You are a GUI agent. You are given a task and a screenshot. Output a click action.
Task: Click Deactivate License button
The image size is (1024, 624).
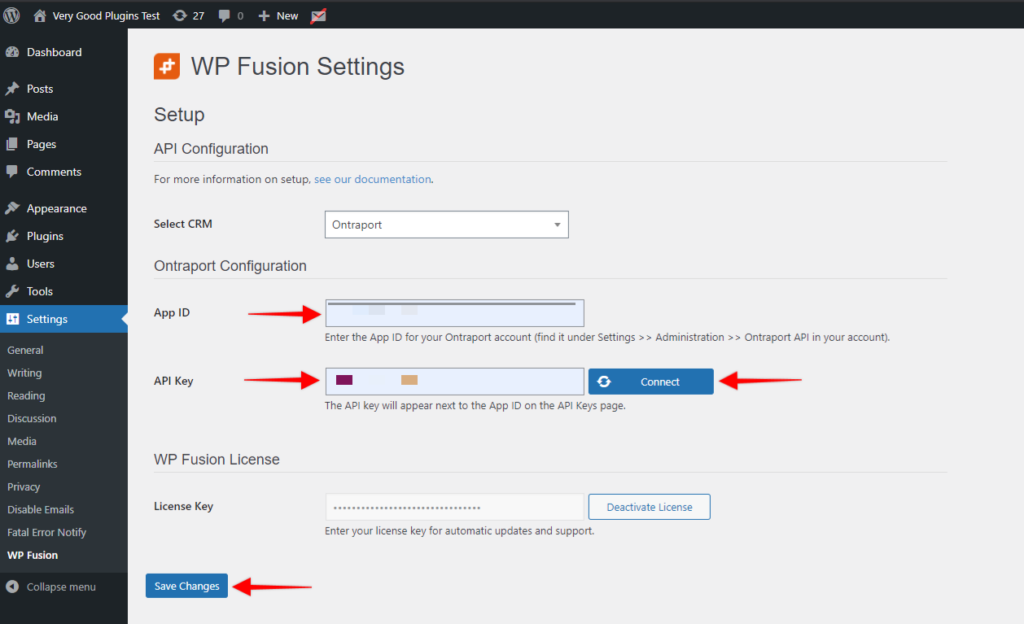tap(649, 507)
